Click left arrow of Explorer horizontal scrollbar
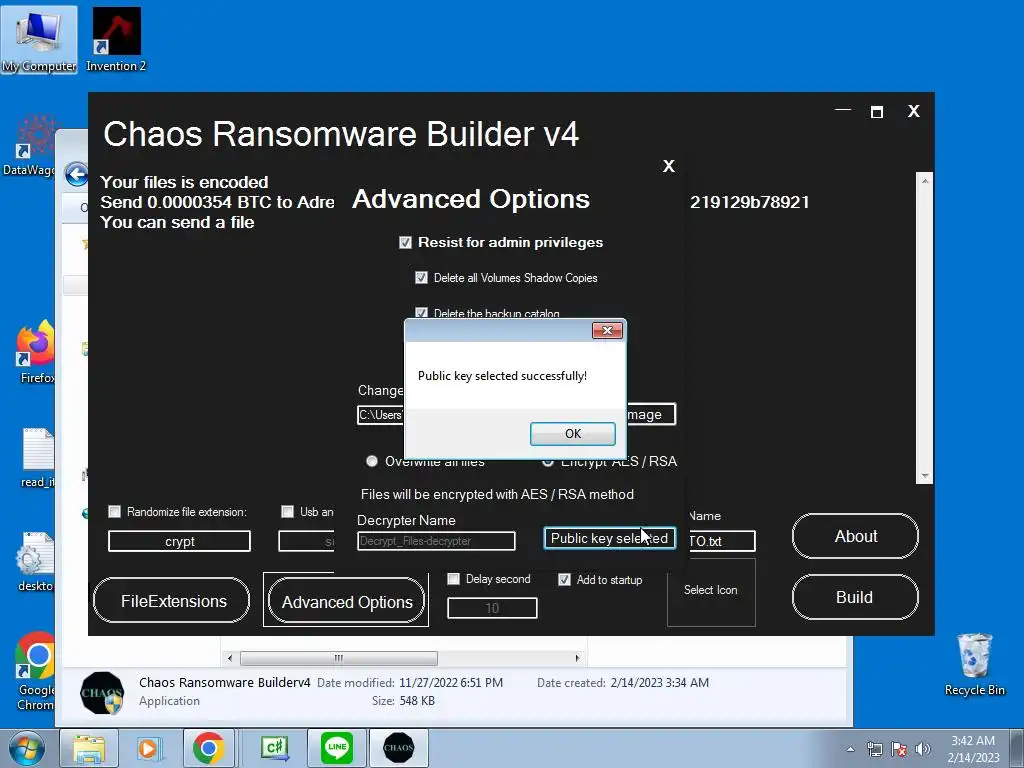 point(230,658)
